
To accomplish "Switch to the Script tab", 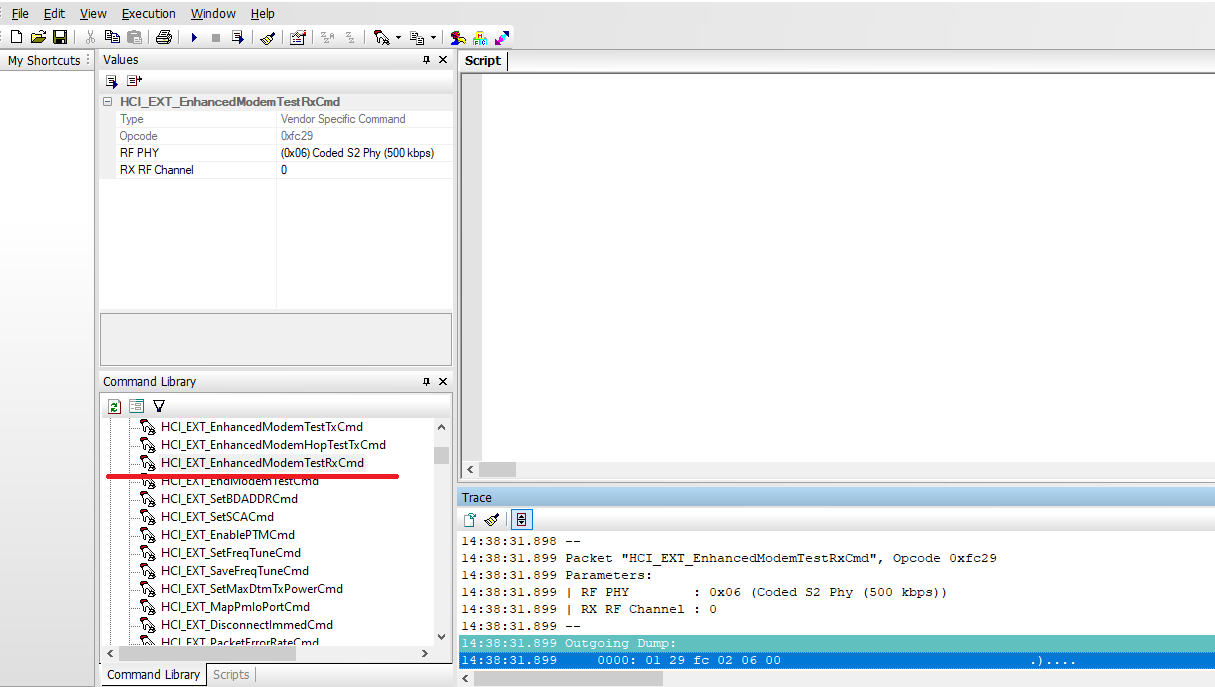I will pos(483,61).
